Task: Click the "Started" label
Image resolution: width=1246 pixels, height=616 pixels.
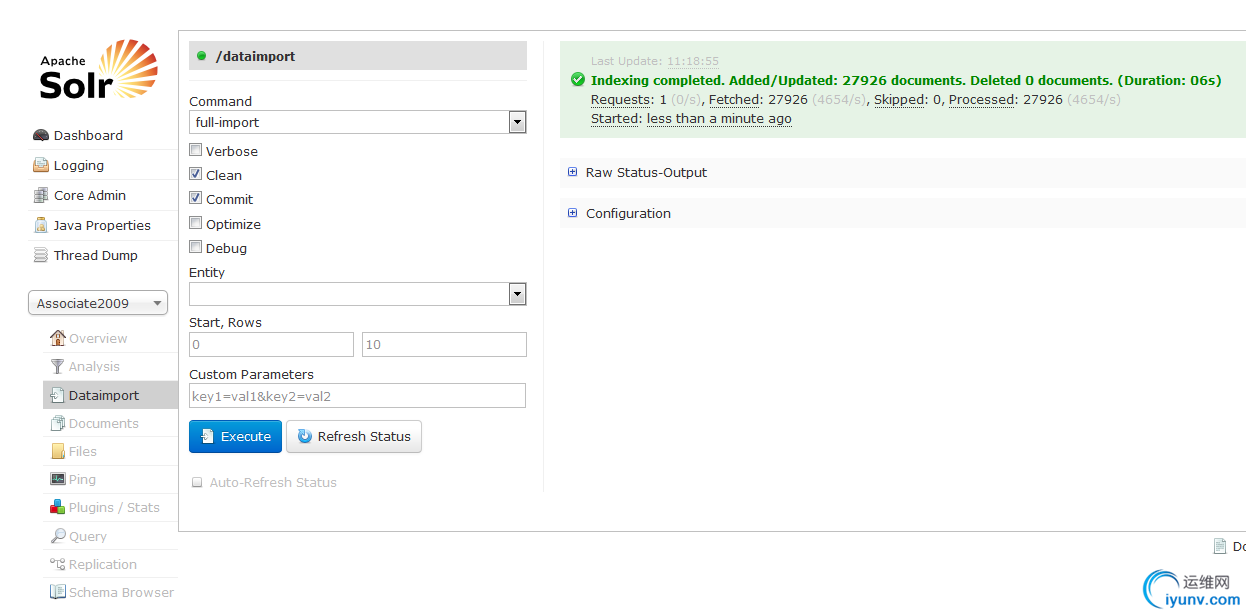Action: [616, 118]
